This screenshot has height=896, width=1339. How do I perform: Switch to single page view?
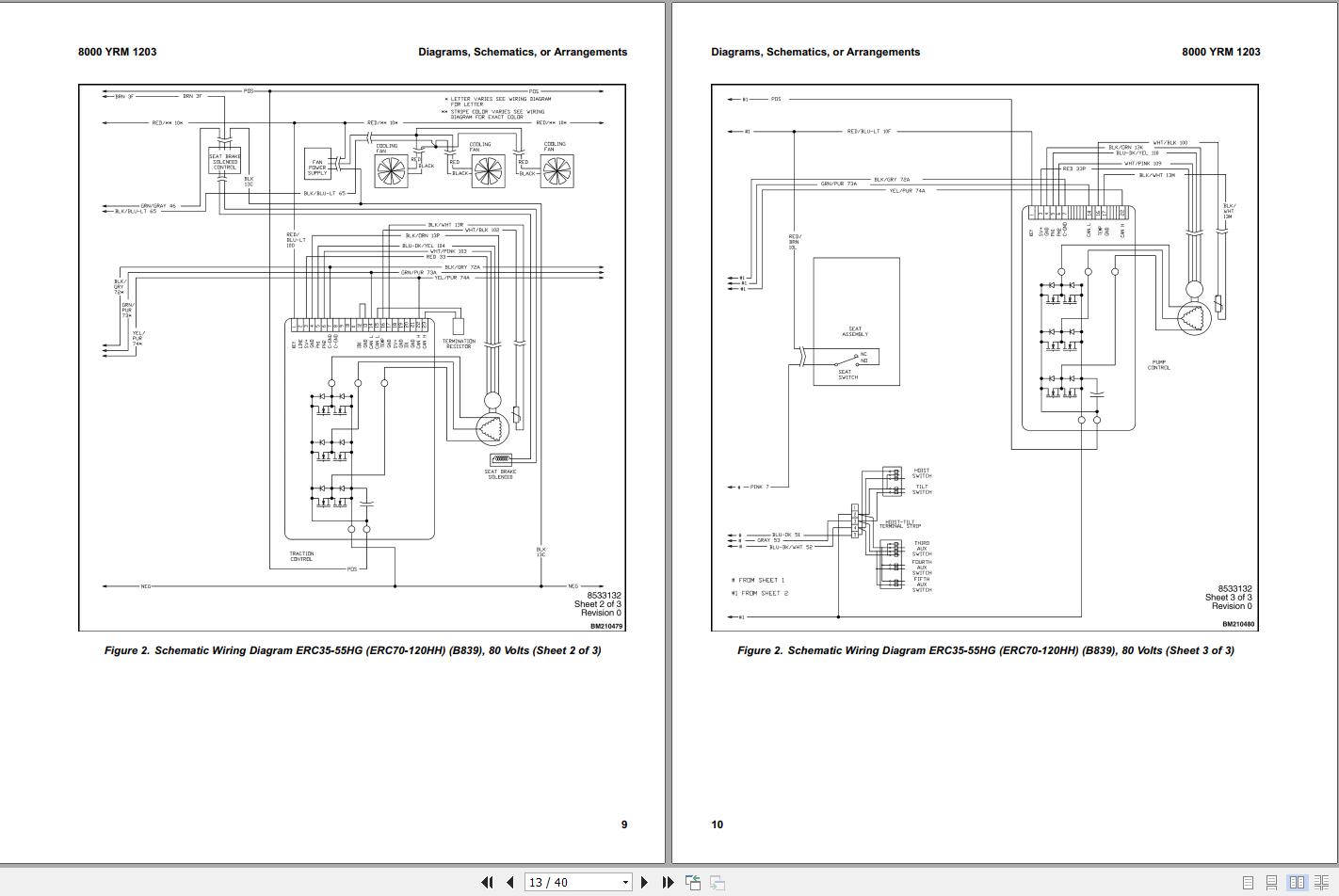click(1249, 883)
